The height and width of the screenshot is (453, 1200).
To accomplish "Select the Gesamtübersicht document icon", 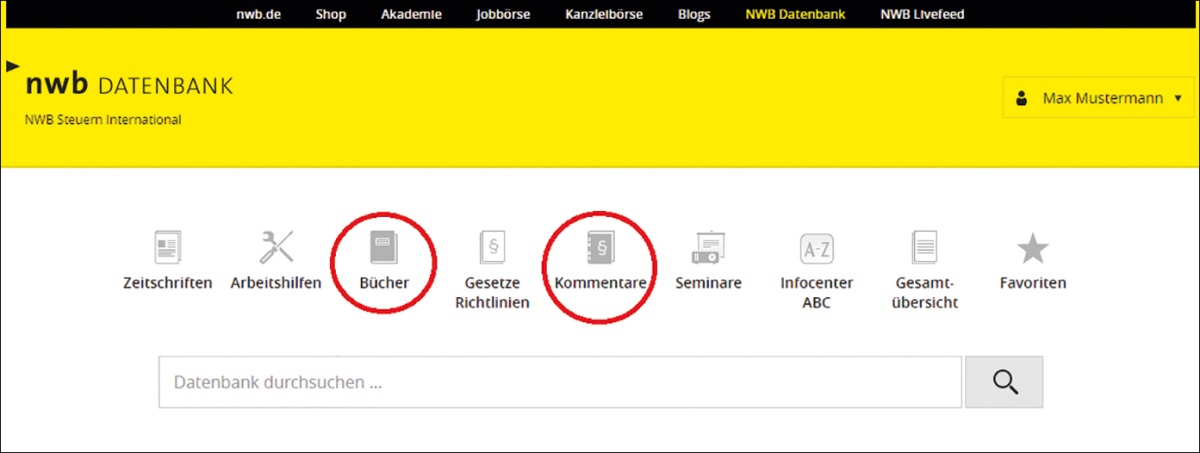I will (924, 247).
